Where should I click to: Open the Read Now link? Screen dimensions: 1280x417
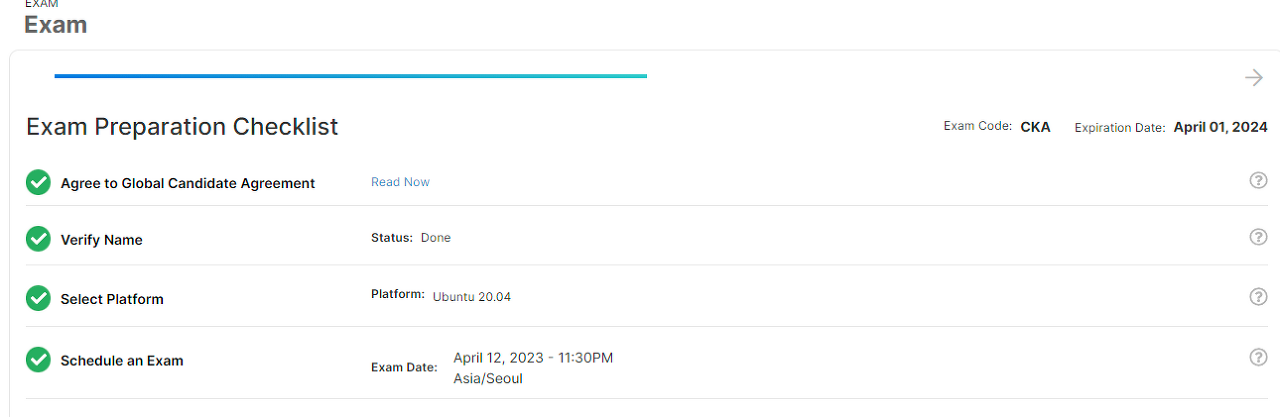pos(400,182)
